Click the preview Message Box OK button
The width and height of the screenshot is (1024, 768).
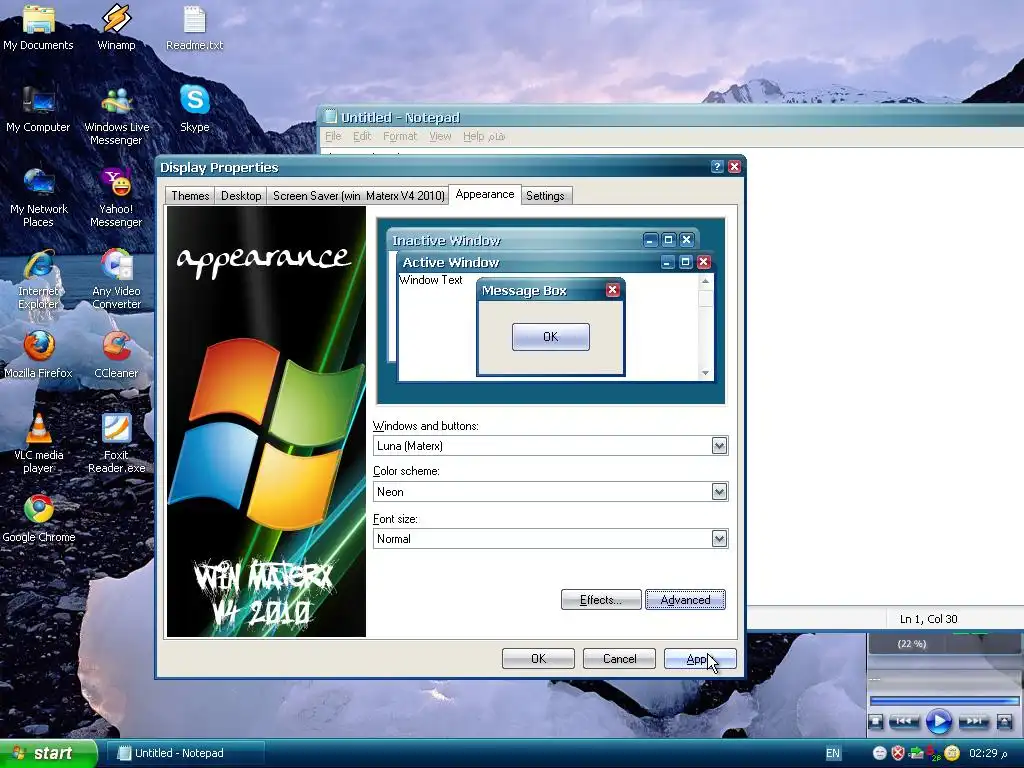click(x=551, y=336)
